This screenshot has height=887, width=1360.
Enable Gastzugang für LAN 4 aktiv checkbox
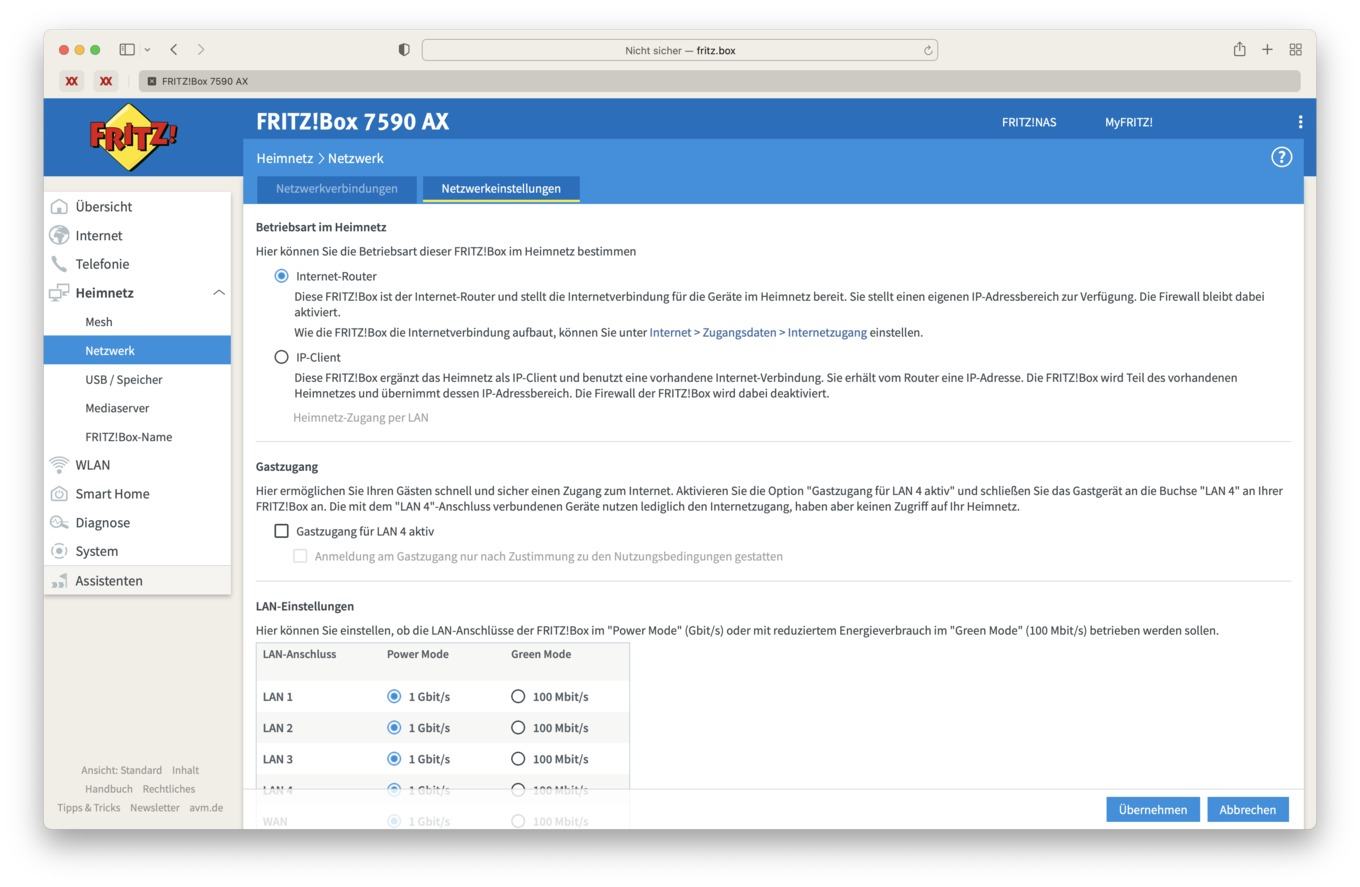(281, 531)
